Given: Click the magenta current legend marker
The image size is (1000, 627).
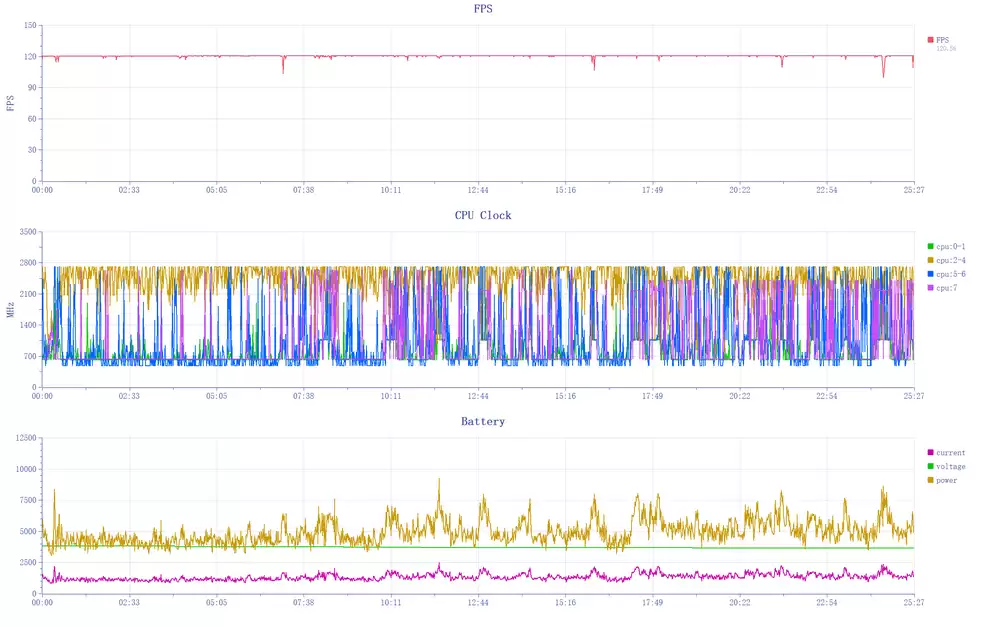Looking at the screenshot, I should click(x=931, y=453).
